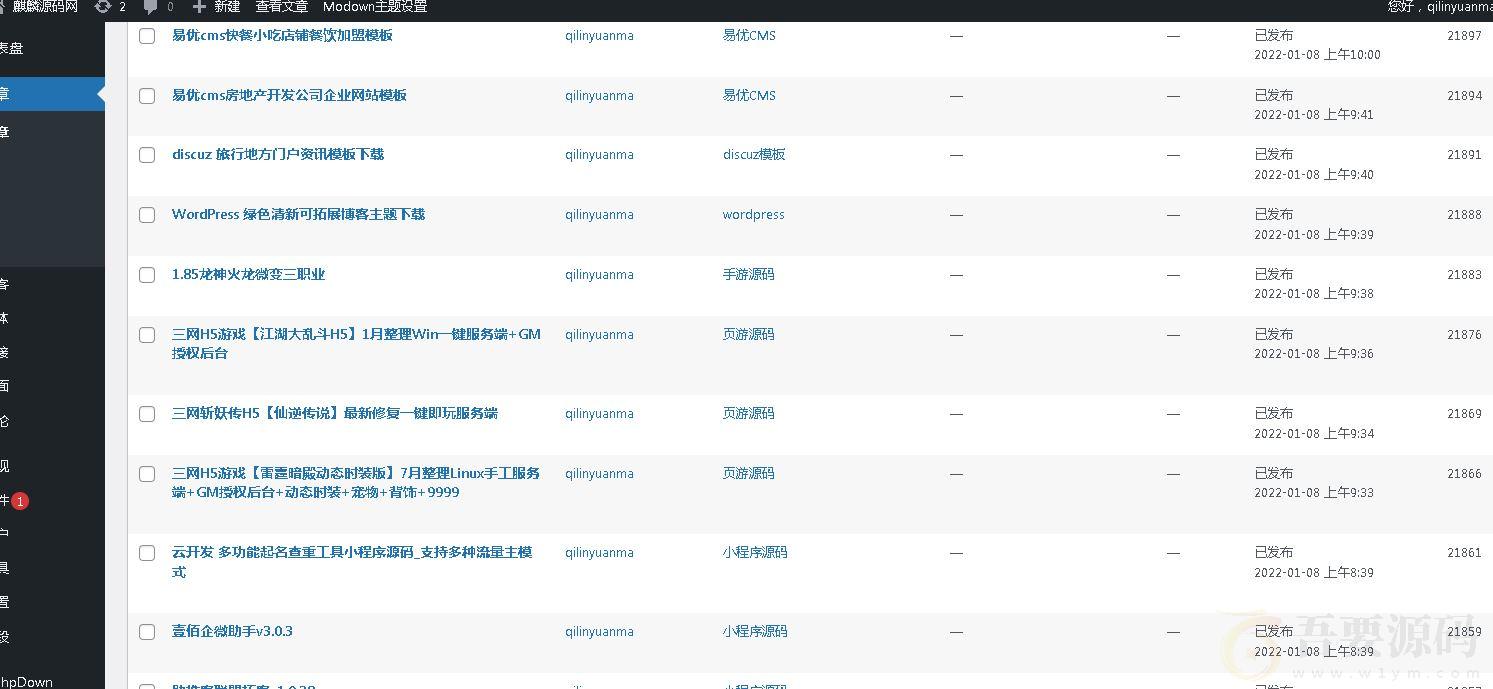Click the post ID 21883
The image size is (1493, 689).
click(1464, 274)
